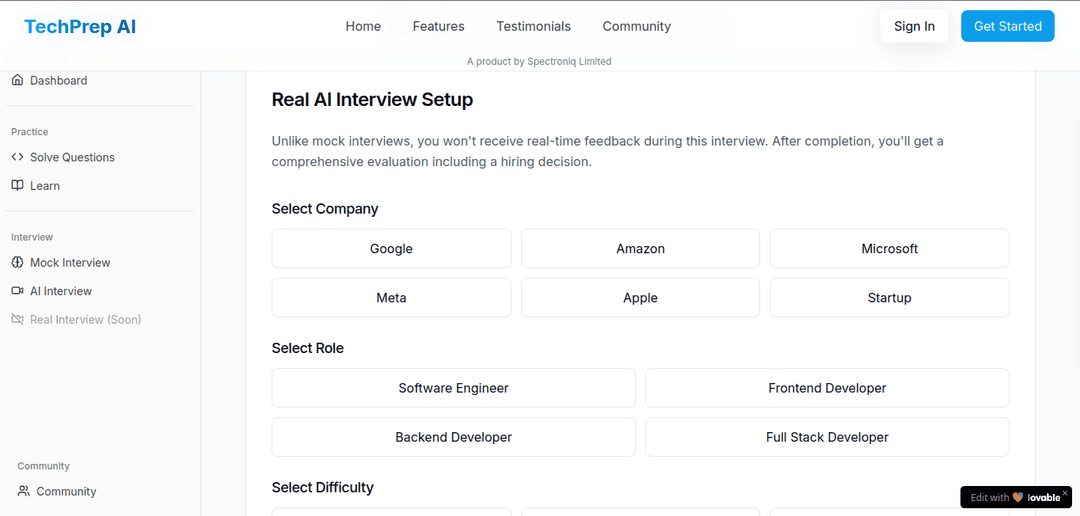
Task: Click the Learn open book icon
Action: [17, 185]
